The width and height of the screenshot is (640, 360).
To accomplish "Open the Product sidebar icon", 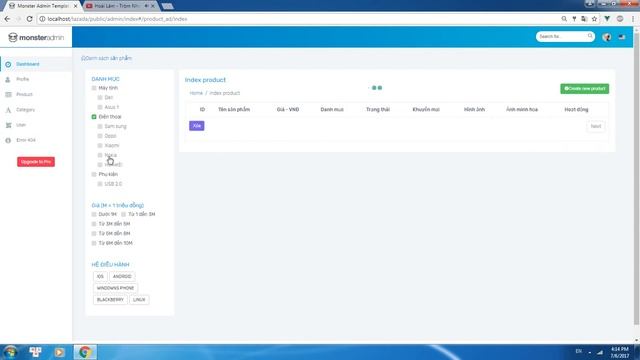I will coord(8,94).
